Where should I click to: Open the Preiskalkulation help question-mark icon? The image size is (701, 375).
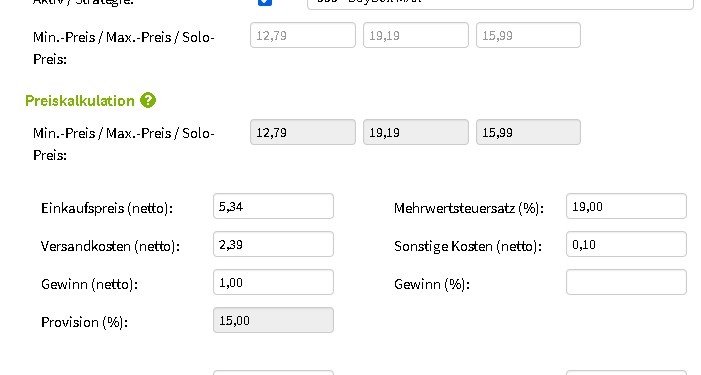[x=148, y=101]
